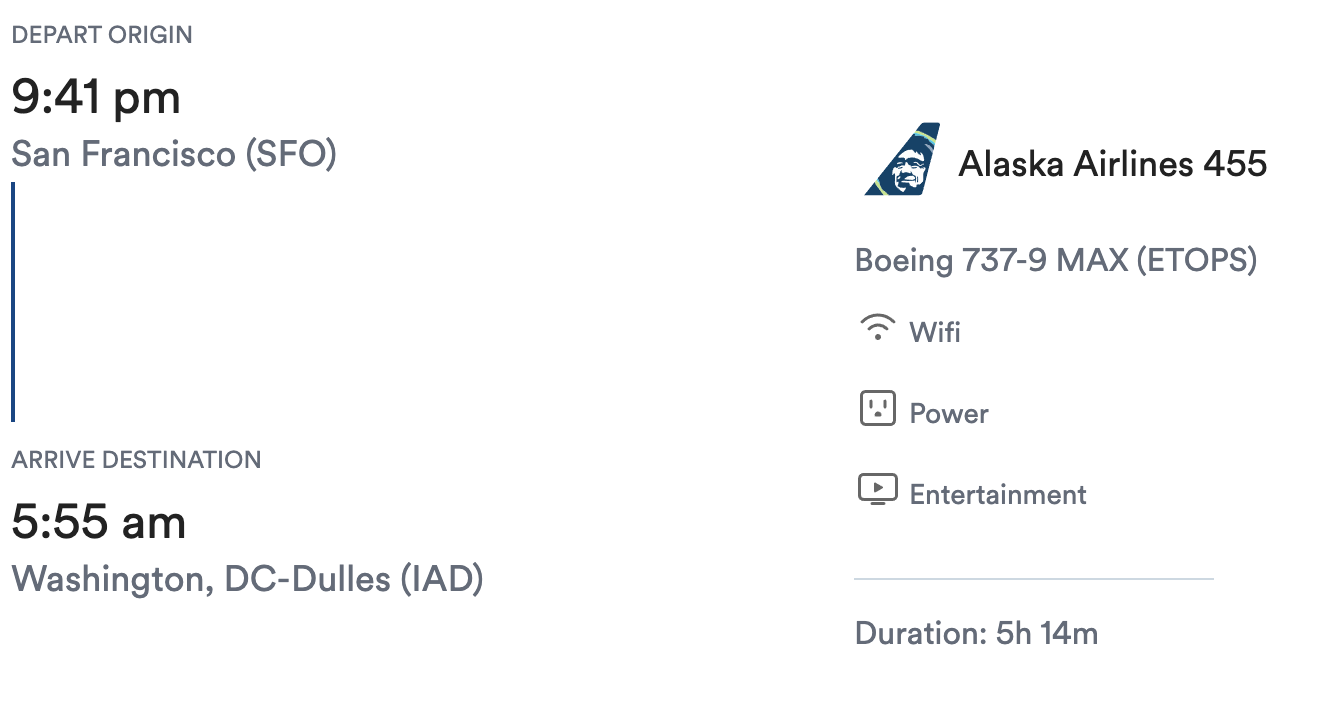Select the Washington, DC-Dulles (IAD) destination
1334x716 pixels.
247,579
